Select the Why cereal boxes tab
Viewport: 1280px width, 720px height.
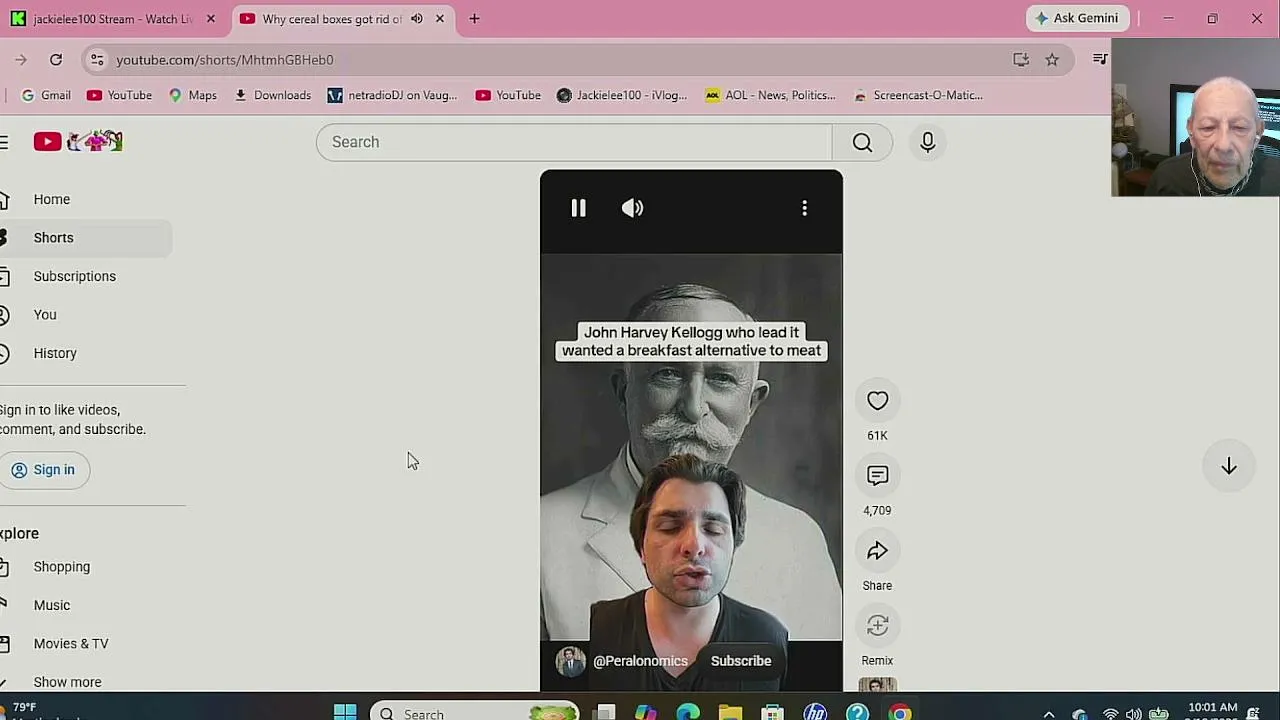coord(330,19)
